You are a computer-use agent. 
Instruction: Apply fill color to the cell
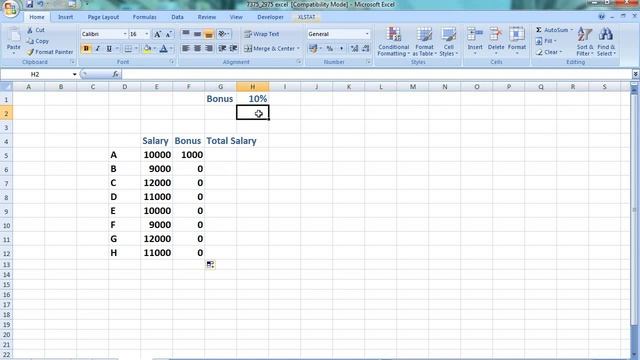click(147, 49)
